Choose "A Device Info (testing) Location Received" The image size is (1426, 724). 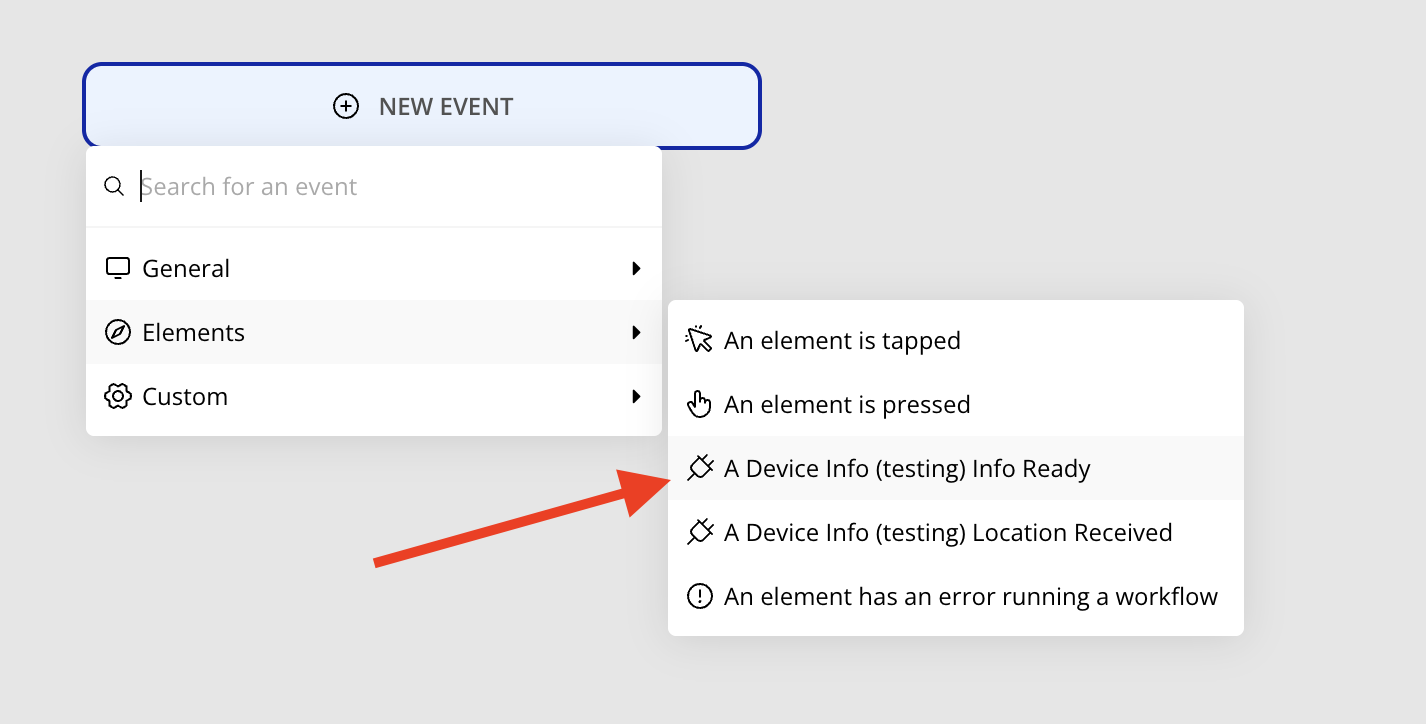point(948,532)
